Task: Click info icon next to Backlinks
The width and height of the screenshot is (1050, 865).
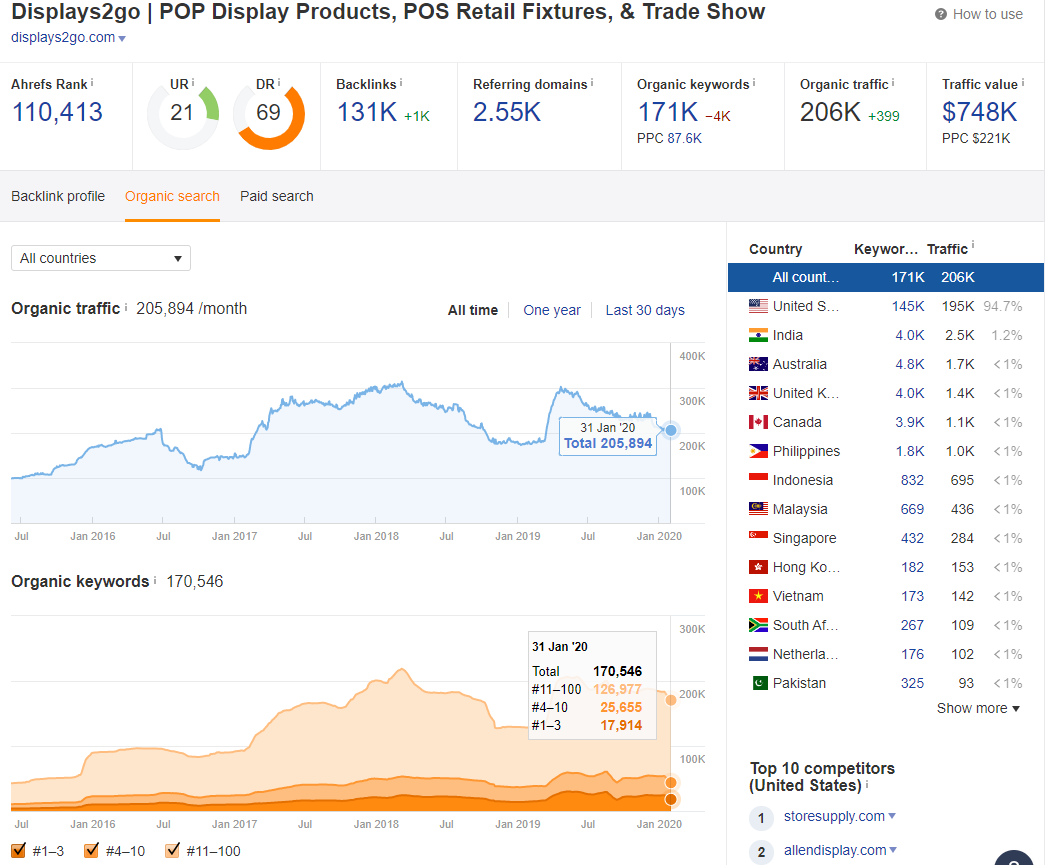Action: (400, 82)
